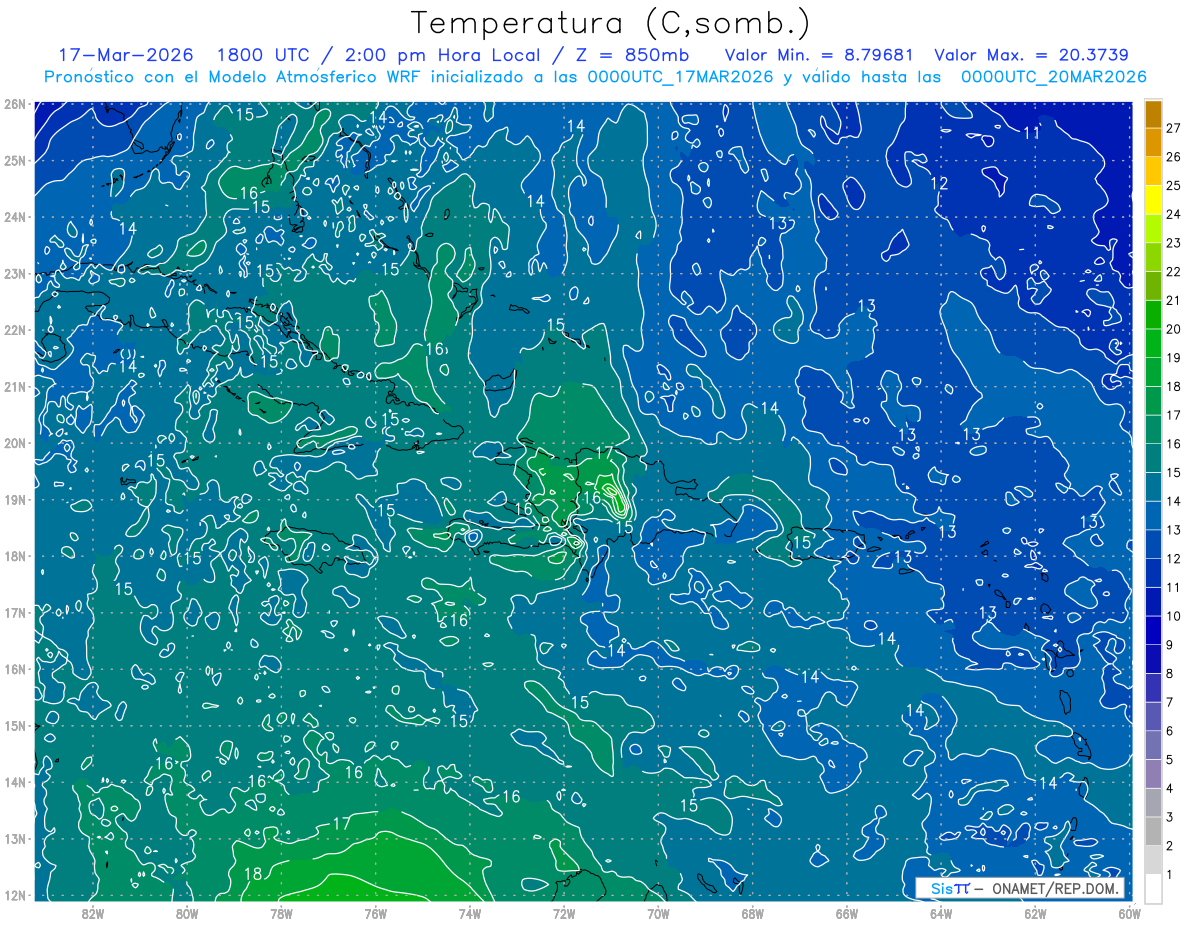The height and width of the screenshot is (927, 1200).
Task: Click the '17N' latitude axis label
Action: click(14, 612)
